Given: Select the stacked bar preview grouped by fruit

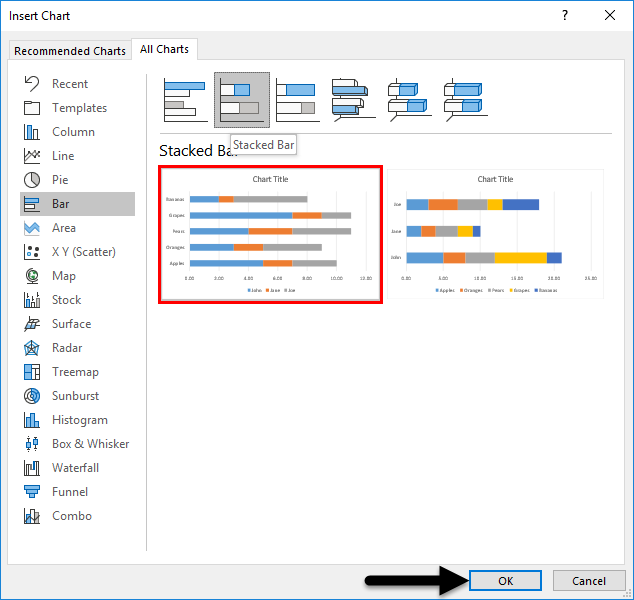Looking at the screenshot, I should [271, 234].
